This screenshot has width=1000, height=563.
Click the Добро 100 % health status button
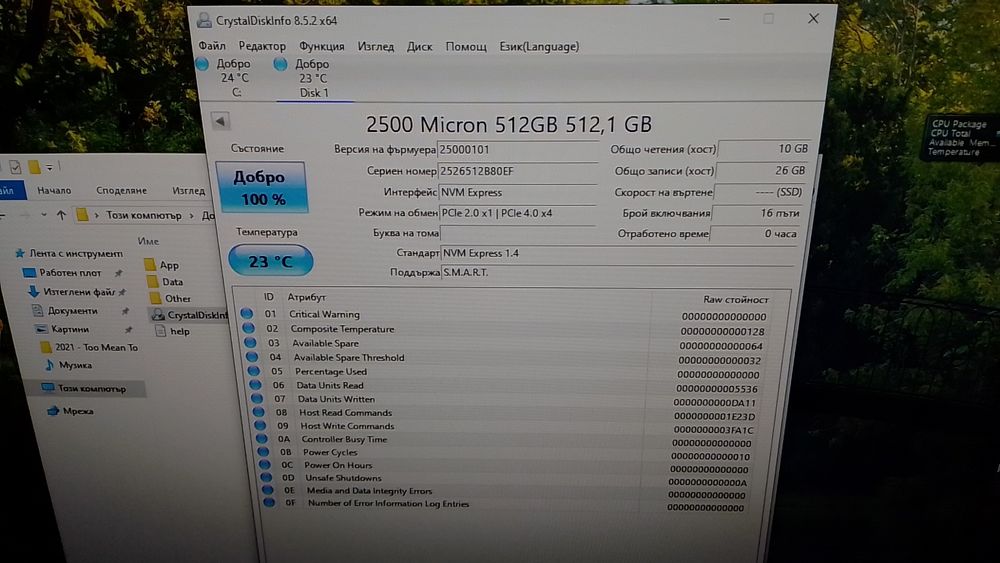tap(261, 187)
